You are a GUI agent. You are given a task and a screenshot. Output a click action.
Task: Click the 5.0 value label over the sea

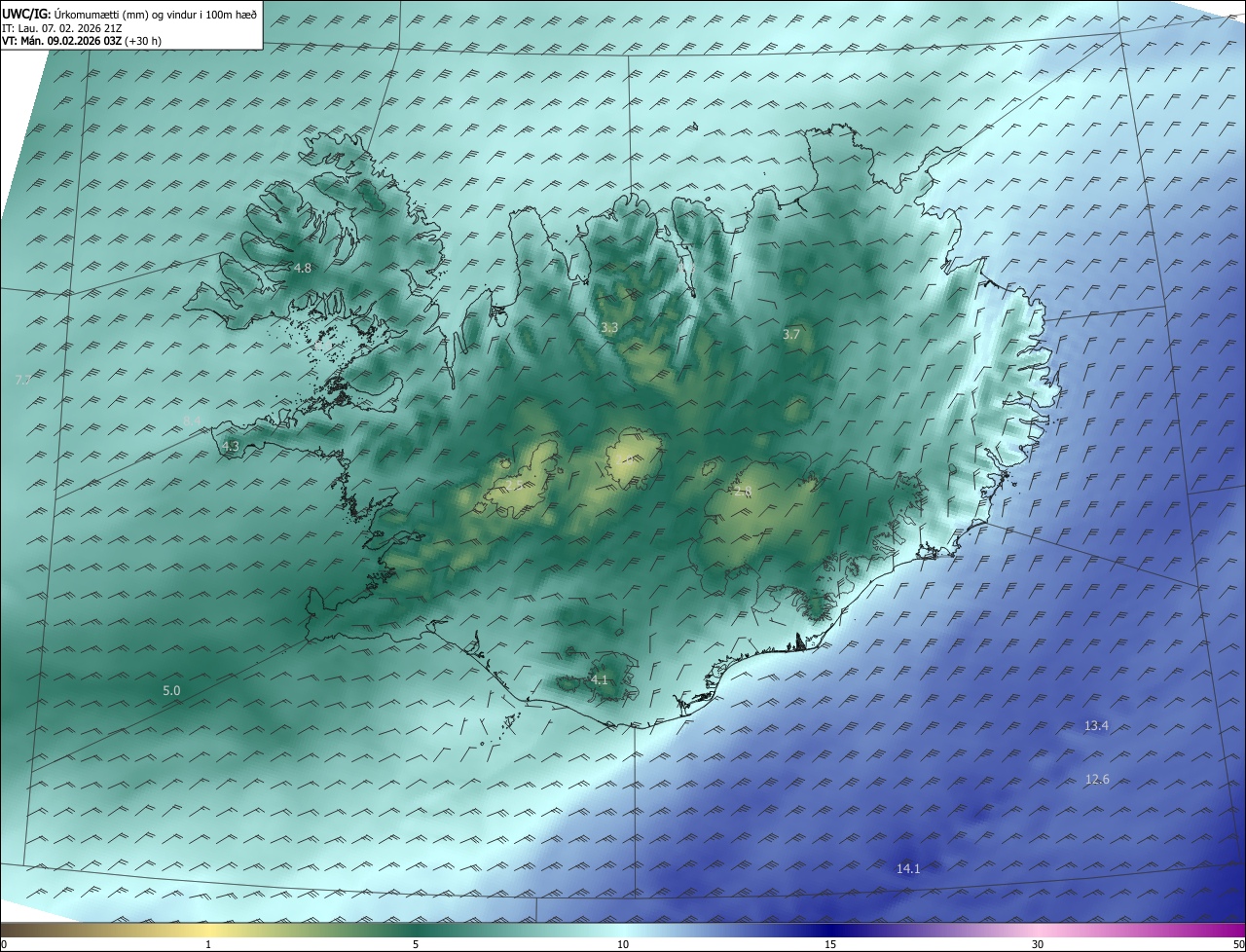coord(171,690)
